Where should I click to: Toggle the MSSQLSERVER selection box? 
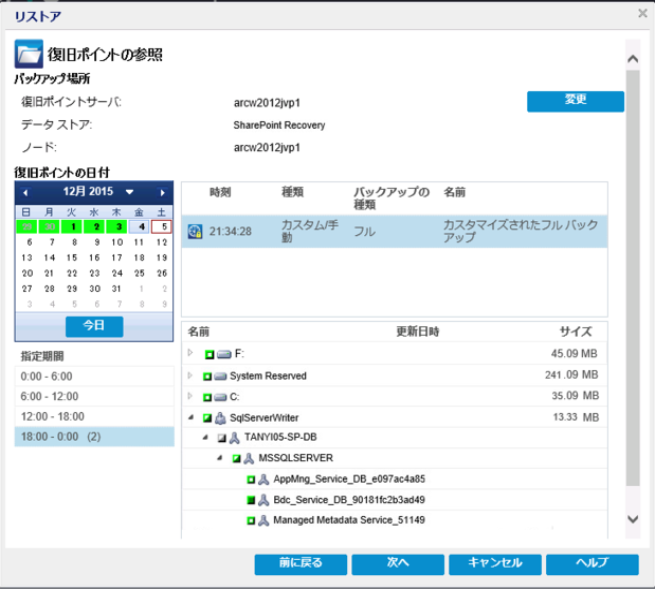[236, 459]
